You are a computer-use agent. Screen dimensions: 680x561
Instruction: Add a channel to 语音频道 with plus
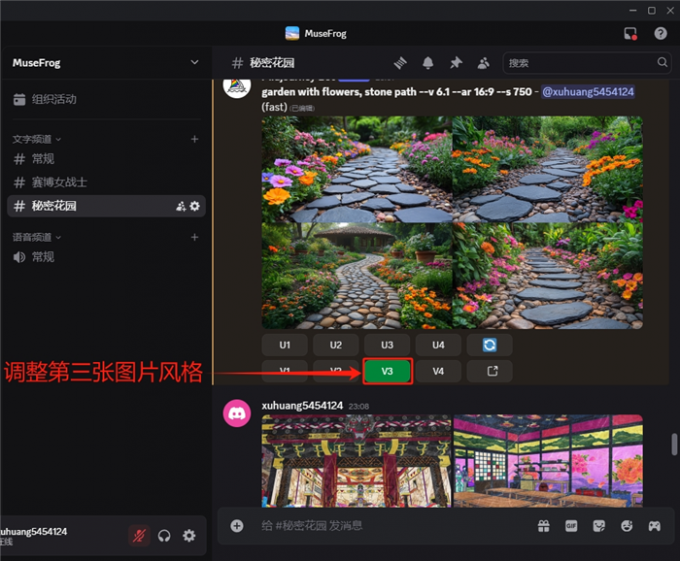pyautogui.click(x=195, y=237)
